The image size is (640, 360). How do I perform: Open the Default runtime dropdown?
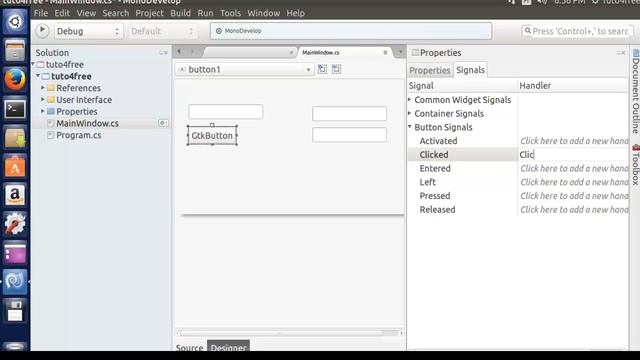click(162, 31)
